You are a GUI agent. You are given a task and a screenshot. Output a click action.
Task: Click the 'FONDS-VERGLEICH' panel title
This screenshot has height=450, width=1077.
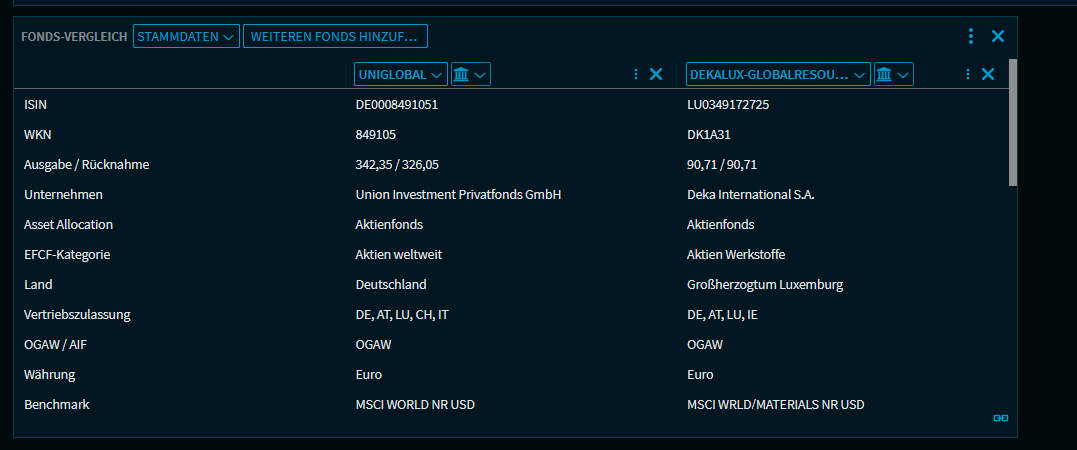coord(74,37)
